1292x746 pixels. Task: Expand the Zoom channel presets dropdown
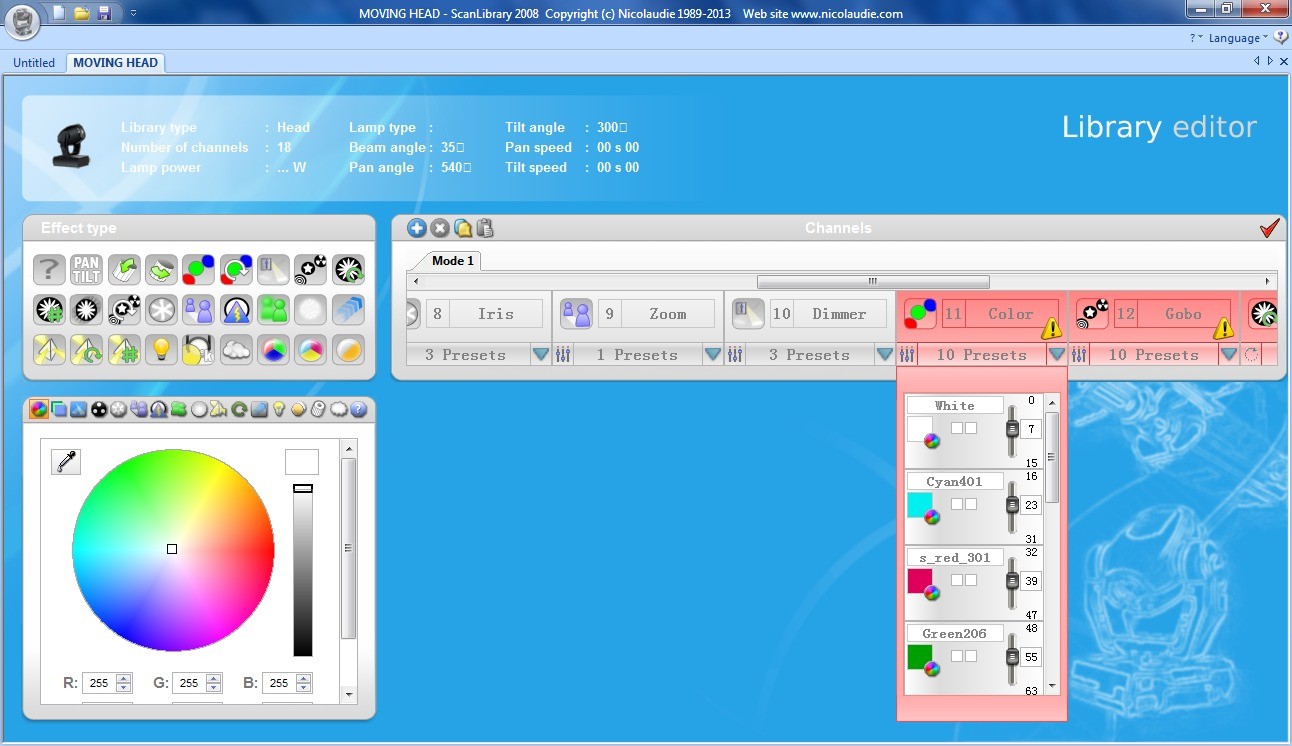coord(712,355)
